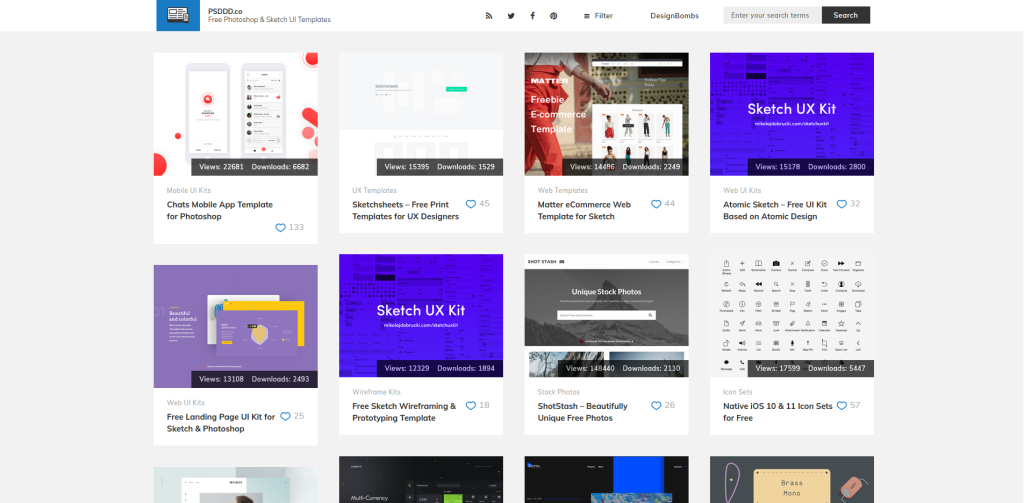Like the Native iOS Icon Sets post
Screen dimensions: 1024x503
pos(841,406)
